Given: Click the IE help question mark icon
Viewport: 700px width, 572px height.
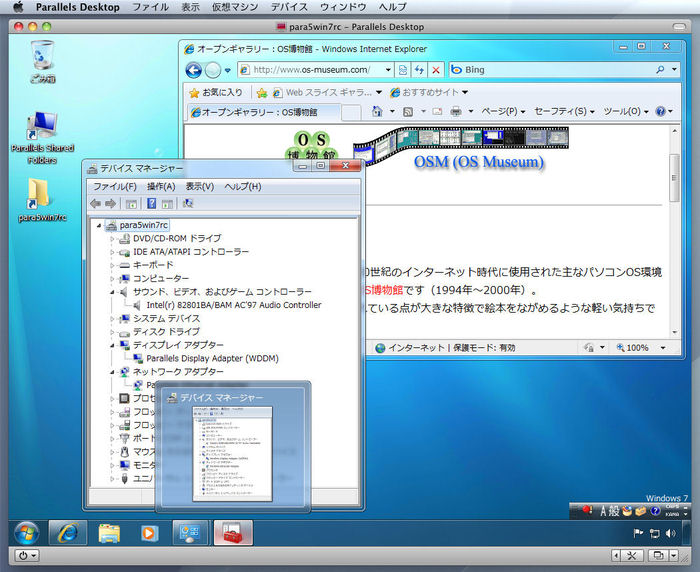Looking at the screenshot, I should (660, 111).
